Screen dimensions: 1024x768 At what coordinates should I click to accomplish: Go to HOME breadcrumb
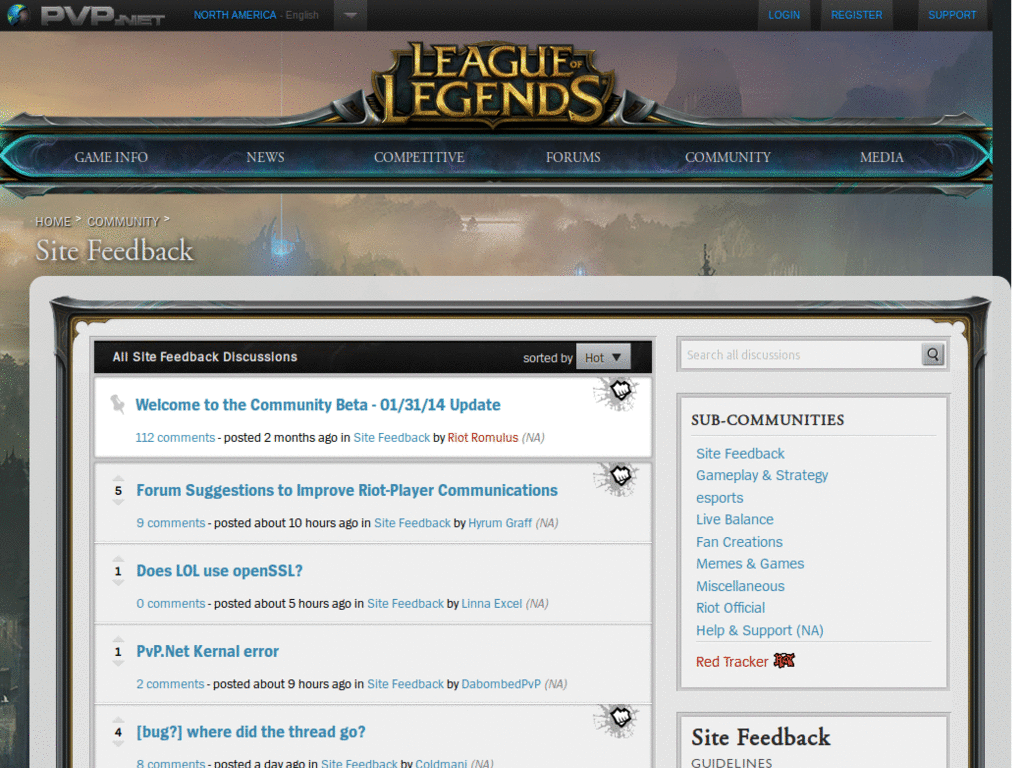(53, 222)
